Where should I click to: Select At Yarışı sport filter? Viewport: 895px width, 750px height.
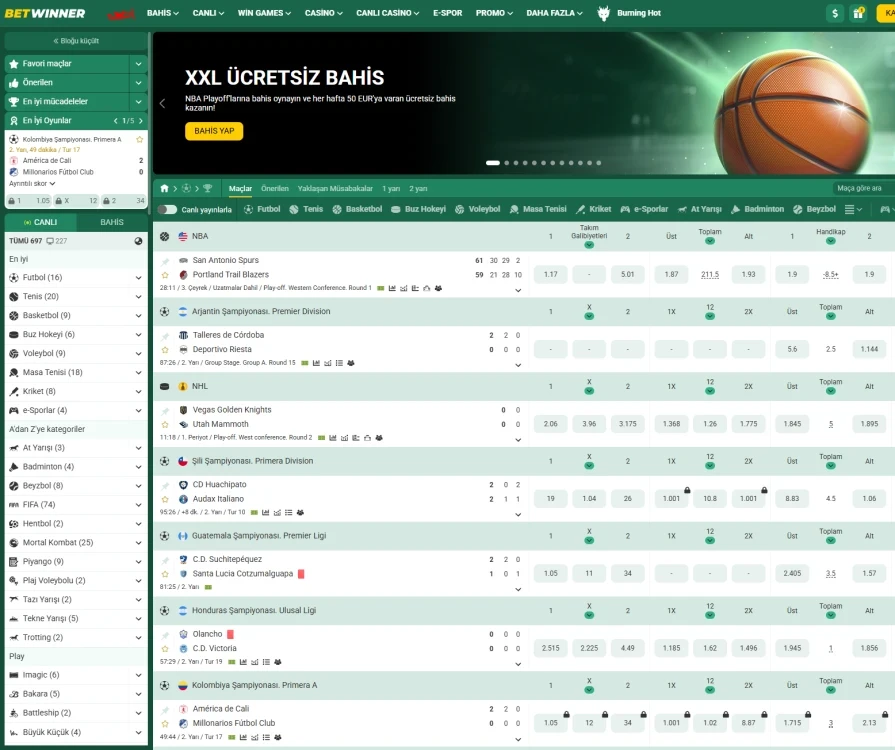[x=699, y=209]
